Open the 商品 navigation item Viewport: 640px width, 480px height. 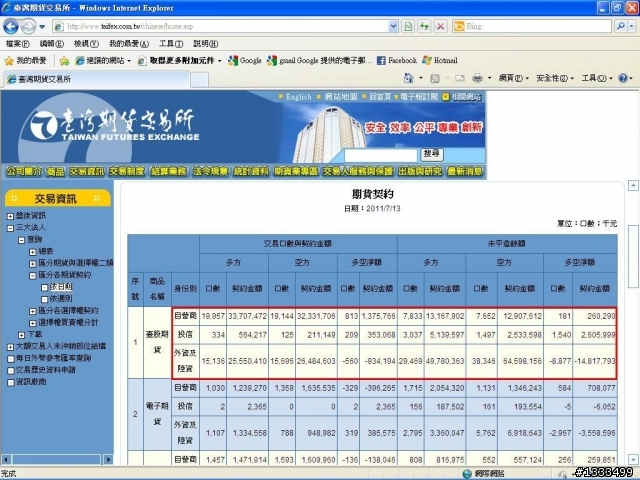[x=55, y=171]
